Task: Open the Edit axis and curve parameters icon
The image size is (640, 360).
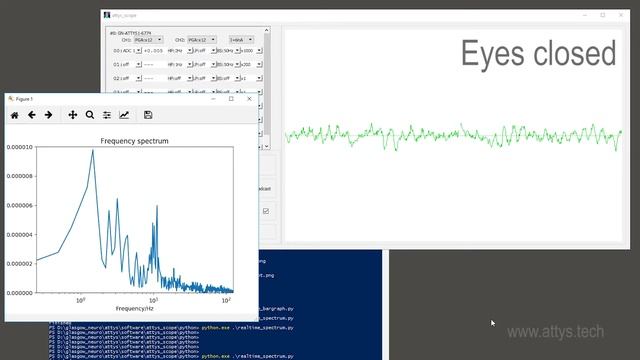Action: pyautogui.click(x=124, y=115)
